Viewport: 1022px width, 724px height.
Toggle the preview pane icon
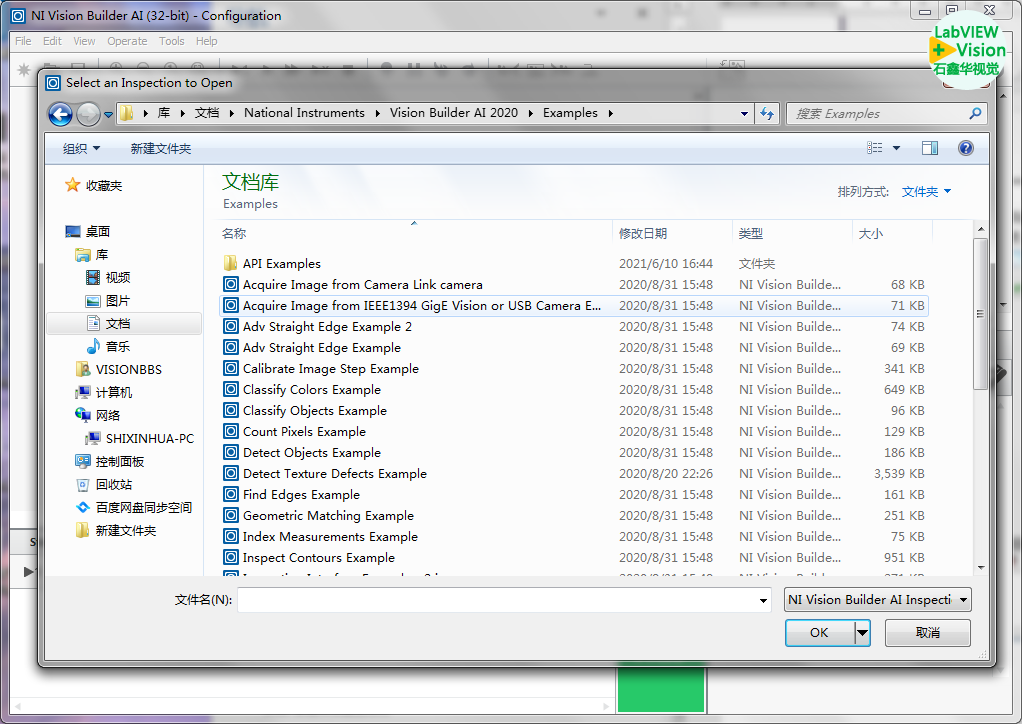tap(929, 148)
